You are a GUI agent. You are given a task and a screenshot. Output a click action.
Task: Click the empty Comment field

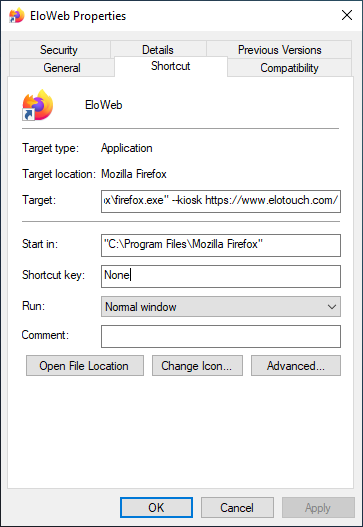(x=221, y=336)
